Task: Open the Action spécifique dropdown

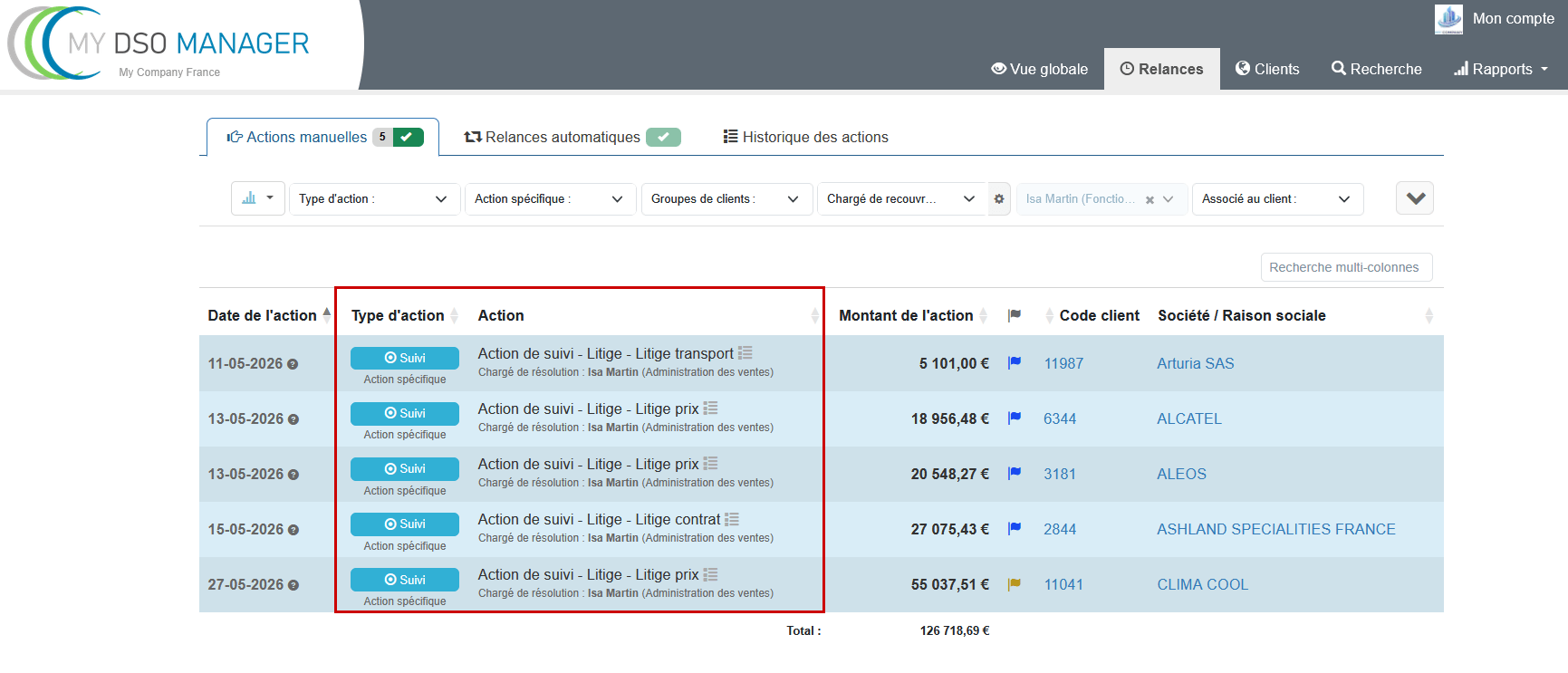Action: click(549, 198)
